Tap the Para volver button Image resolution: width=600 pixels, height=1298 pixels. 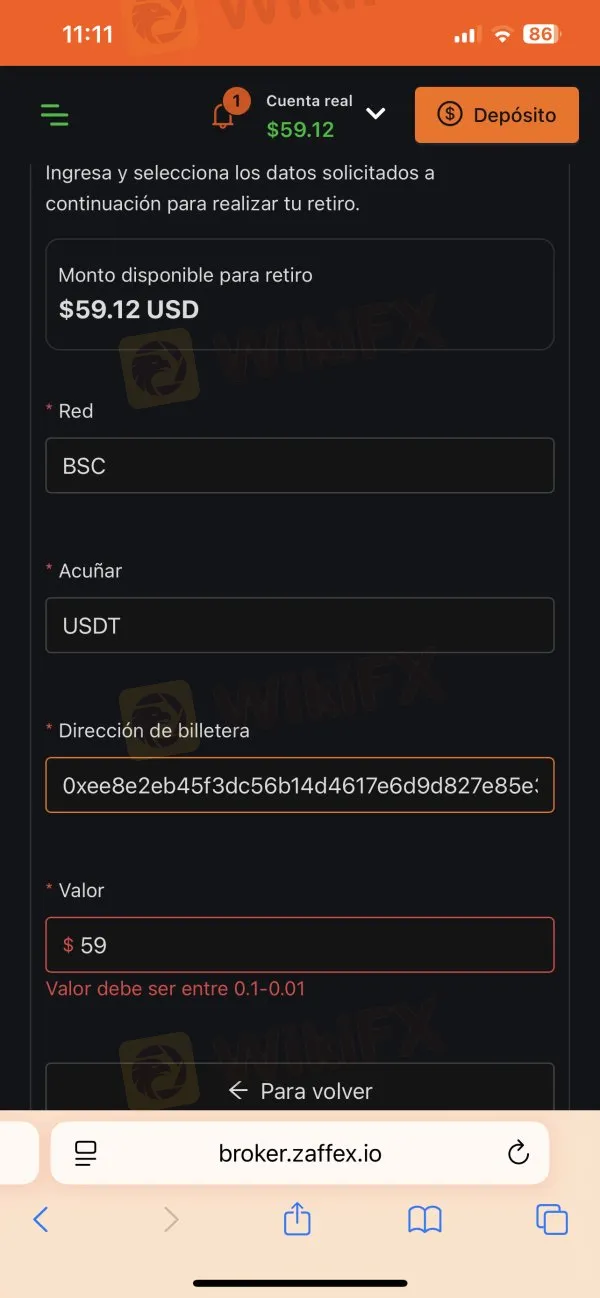coord(300,1089)
